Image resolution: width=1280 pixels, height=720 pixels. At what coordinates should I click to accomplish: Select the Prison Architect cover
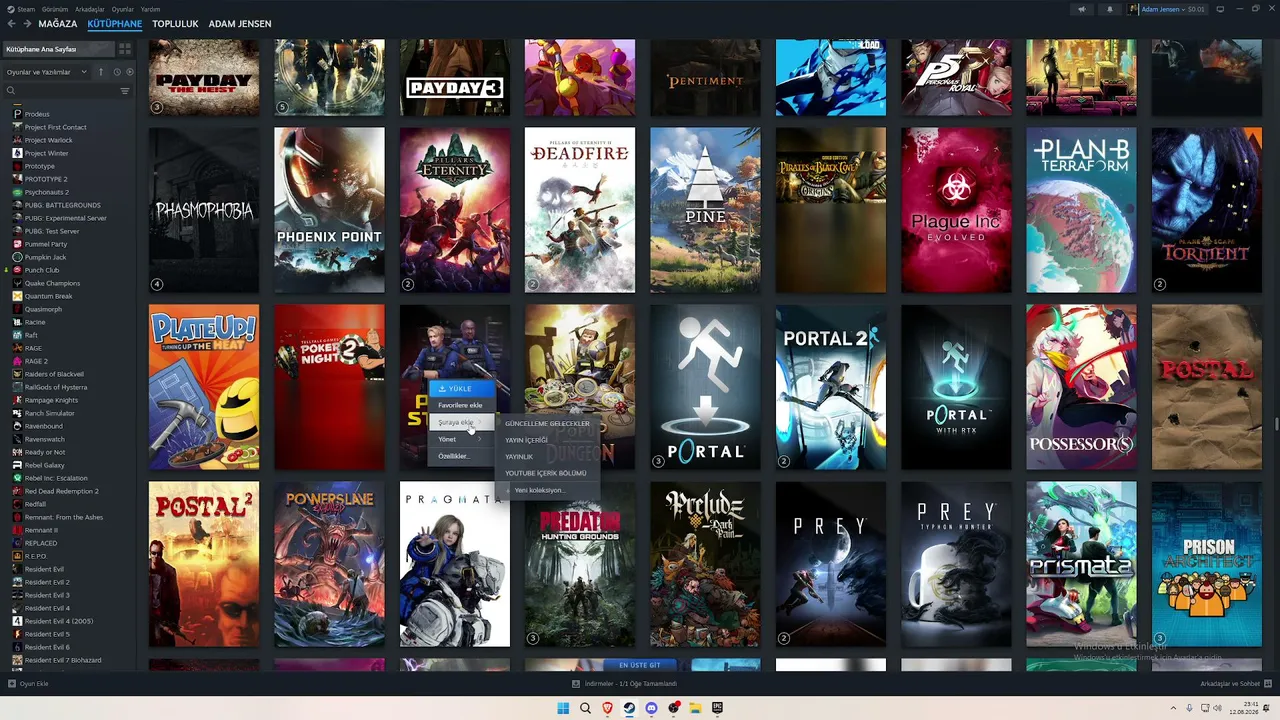coord(1206,564)
